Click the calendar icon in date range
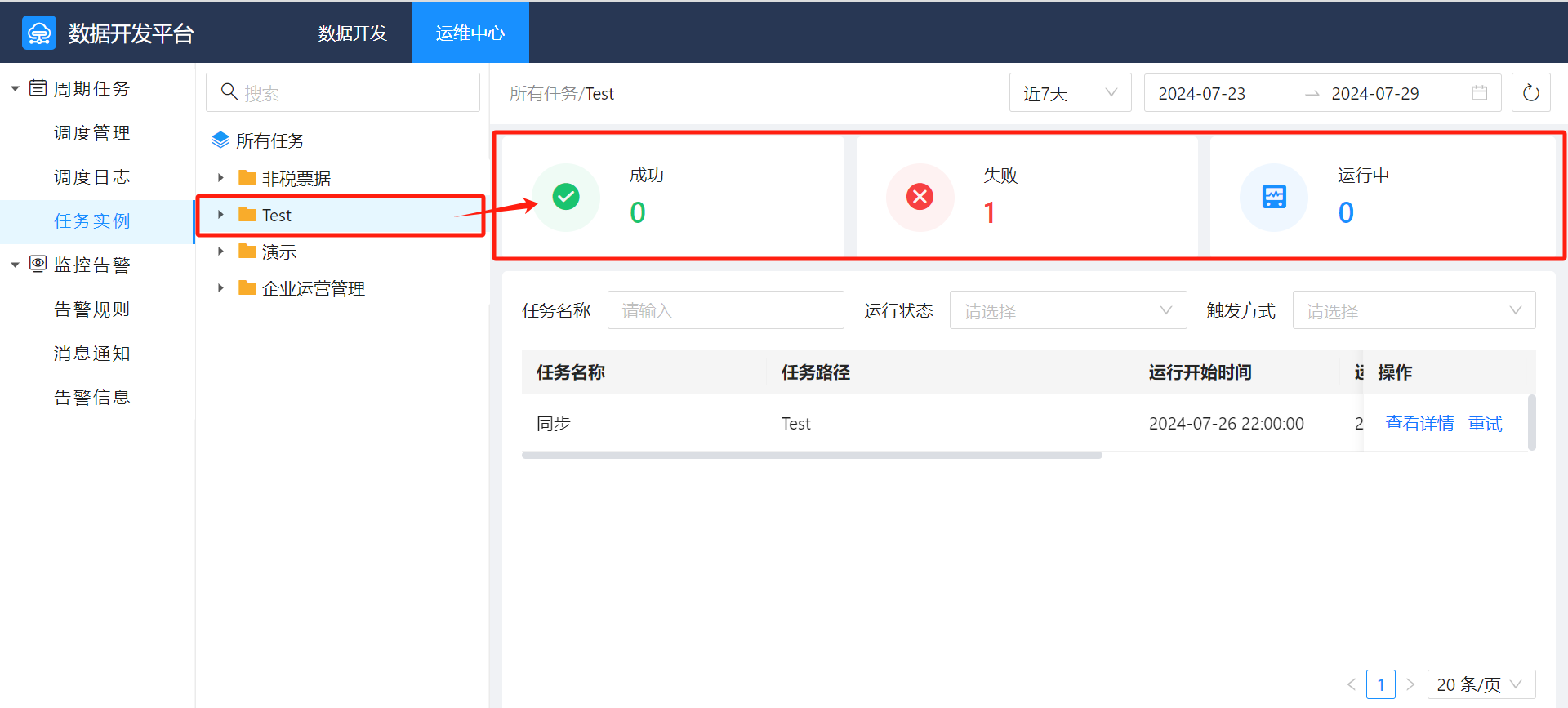The height and width of the screenshot is (708, 1568). (1479, 93)
